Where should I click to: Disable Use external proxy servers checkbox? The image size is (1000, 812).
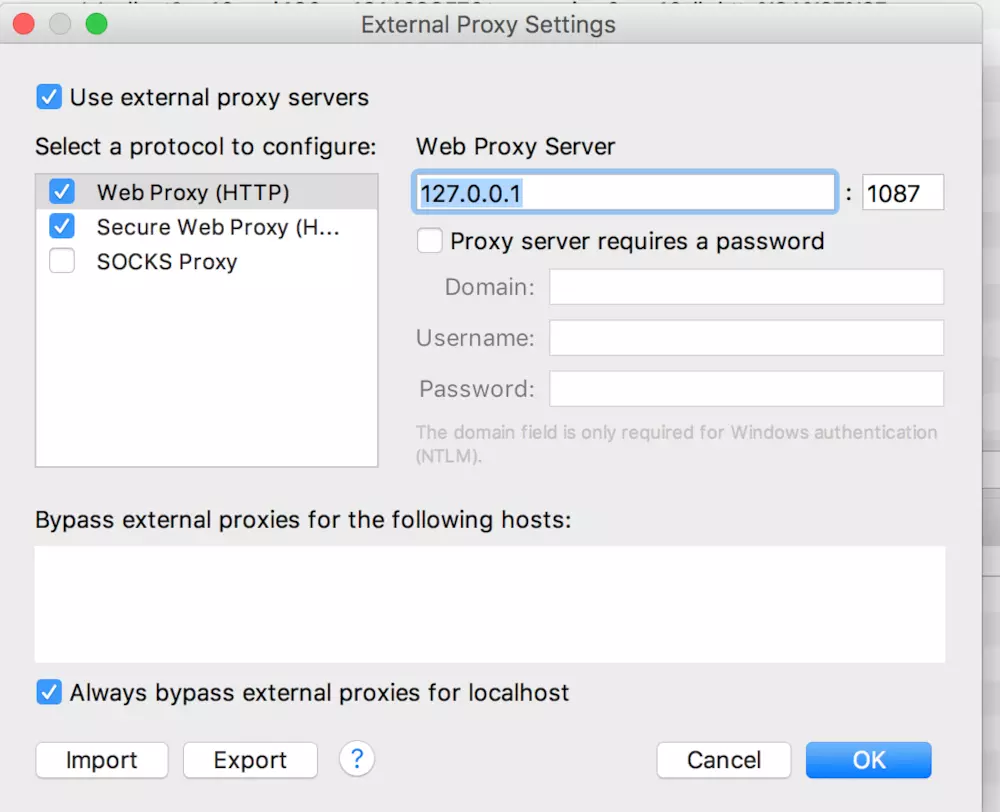pyautogui.click(x=48, y=97)
